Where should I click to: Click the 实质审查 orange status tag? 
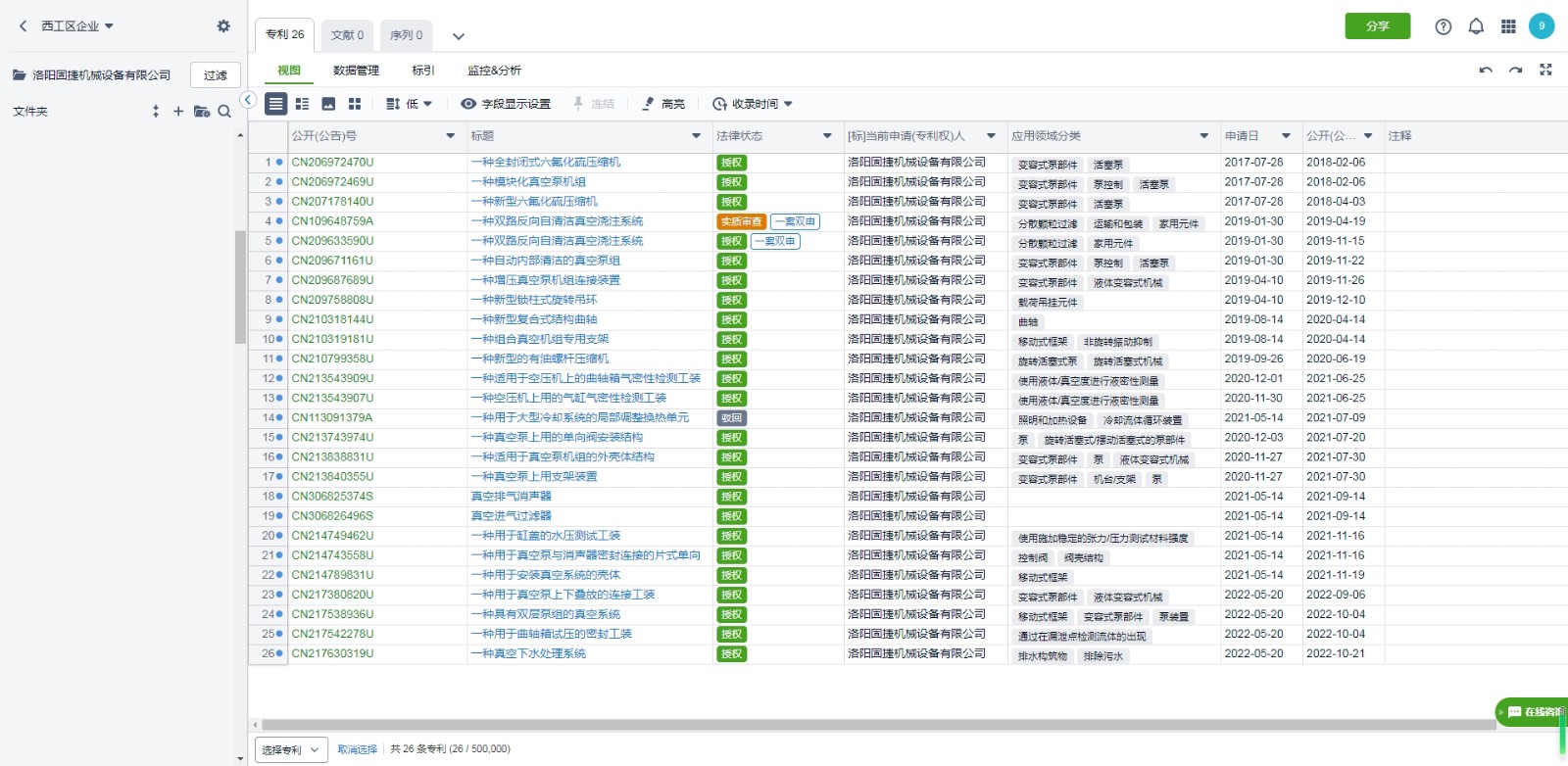pos(741,221)
